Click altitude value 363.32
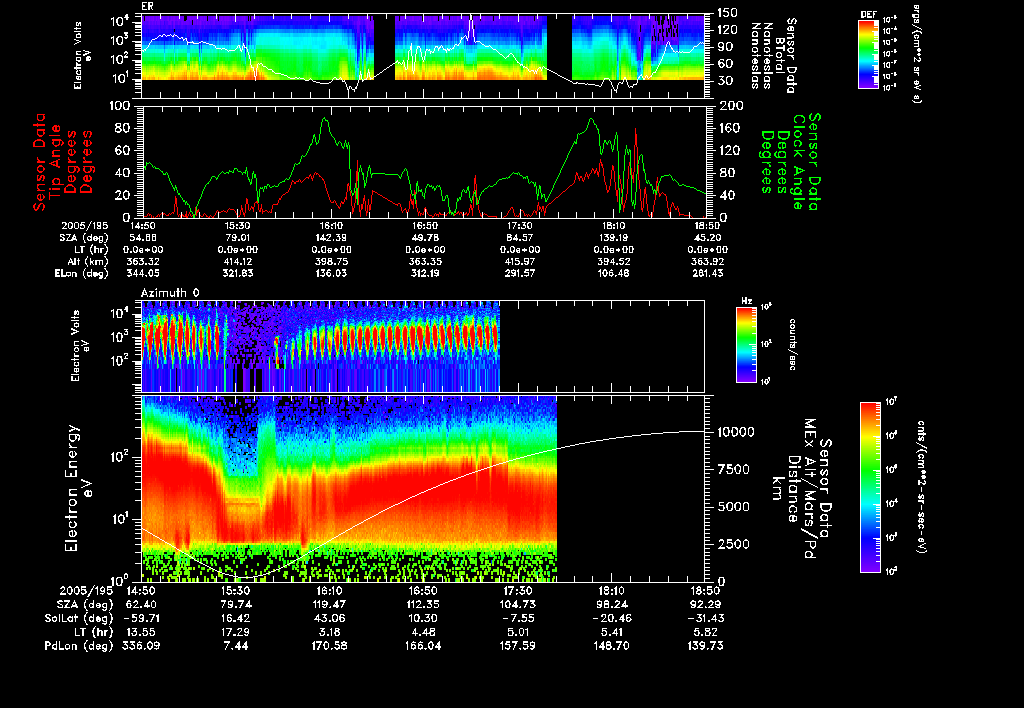Screen dimensions: 1024x708 143,261
